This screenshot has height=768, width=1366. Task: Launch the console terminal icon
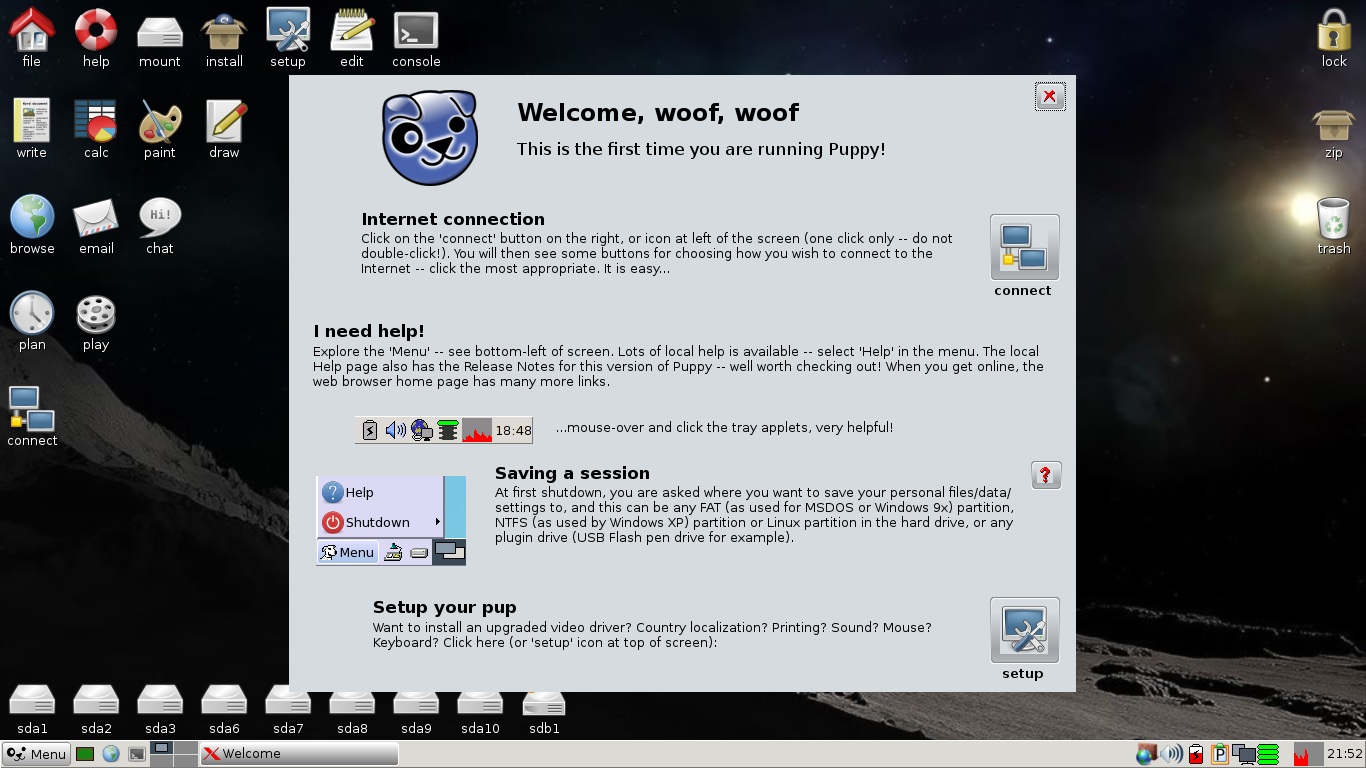416,30
